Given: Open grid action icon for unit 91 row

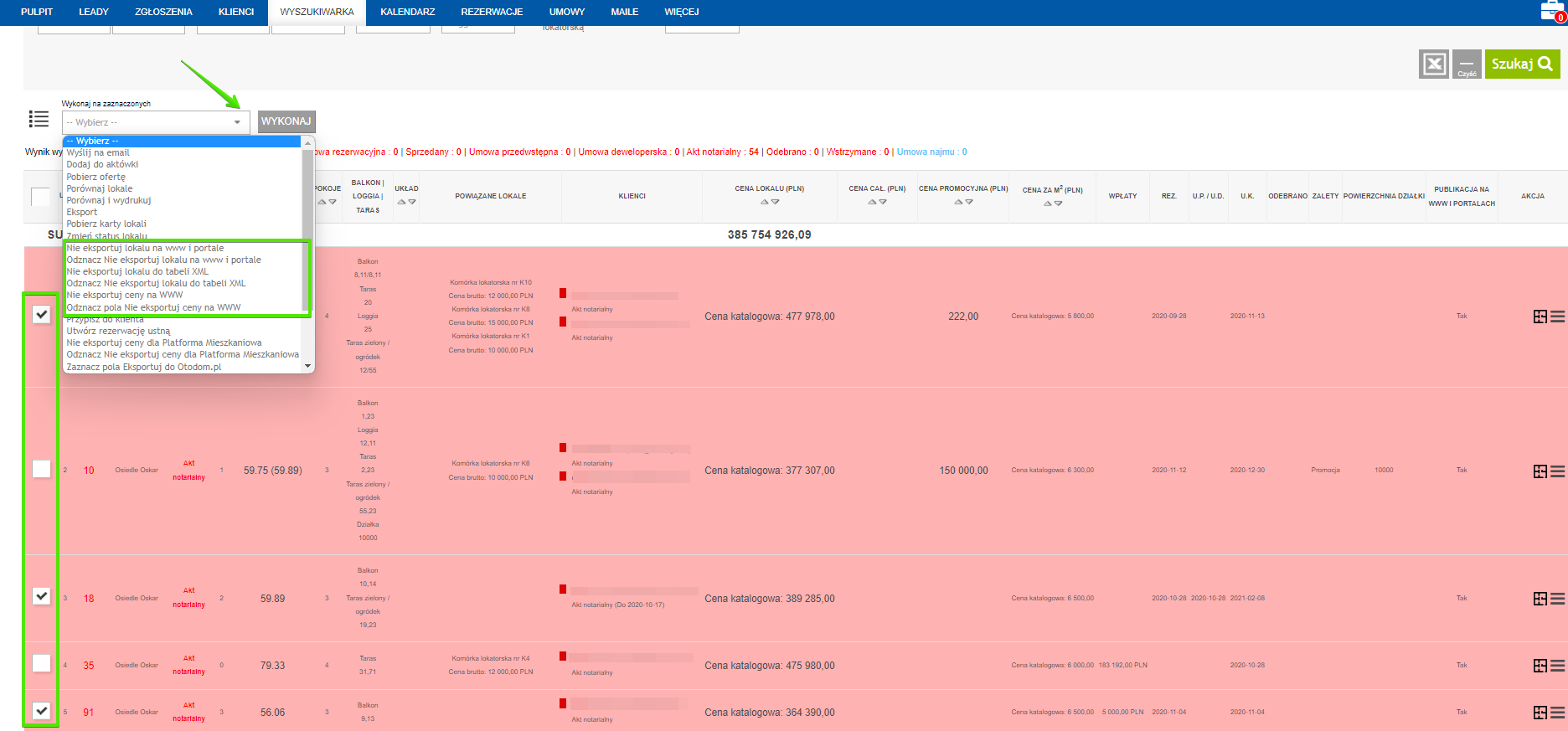Looking at the screenshot, I should click(1540, 713).
